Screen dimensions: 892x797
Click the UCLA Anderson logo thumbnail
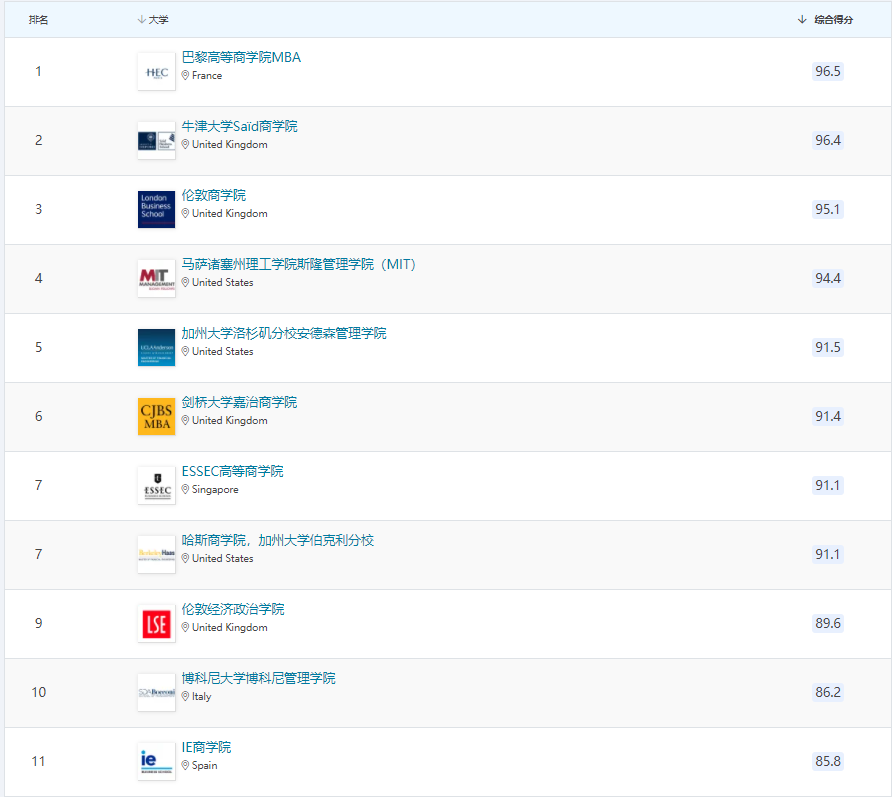click(156, 347)
